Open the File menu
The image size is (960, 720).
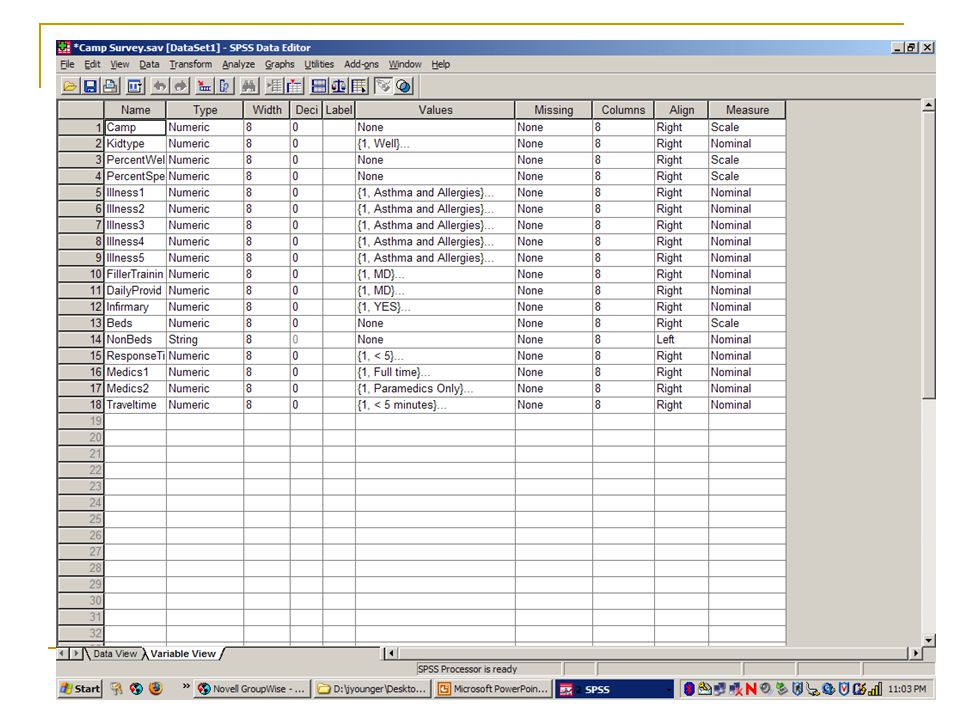click(67, 64)
